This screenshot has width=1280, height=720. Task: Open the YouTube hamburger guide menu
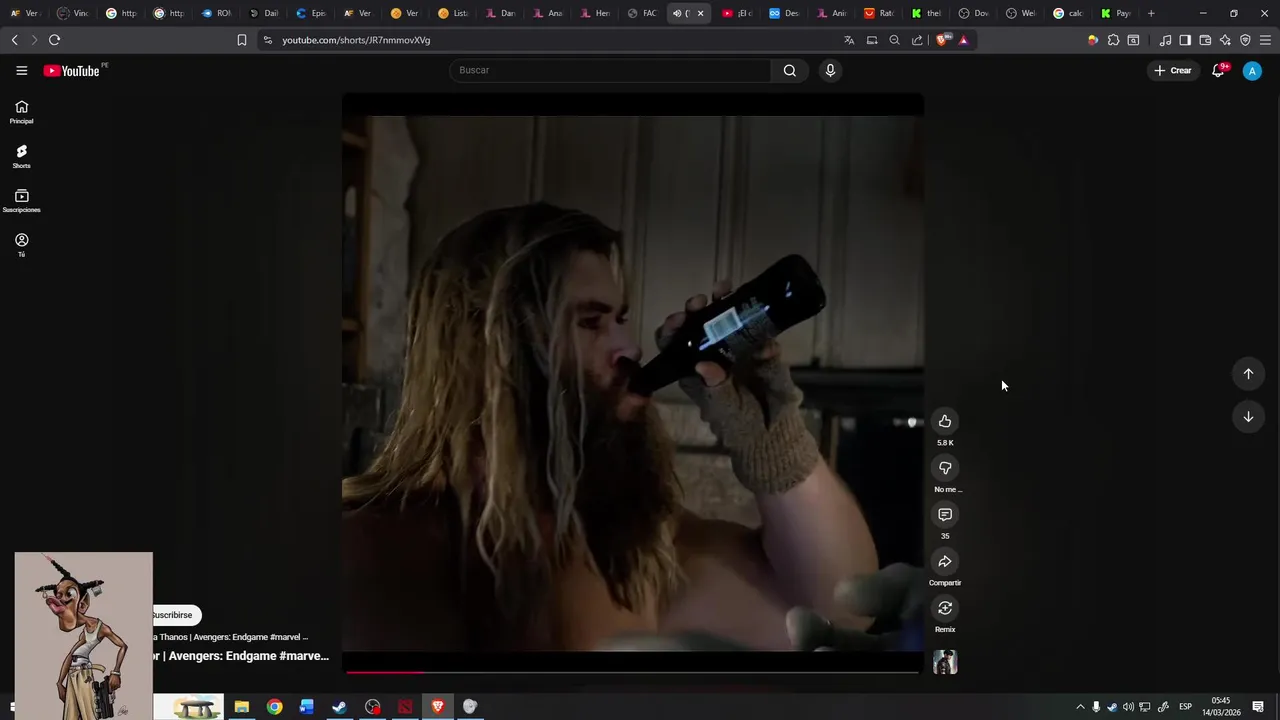[x=22, y=70]
